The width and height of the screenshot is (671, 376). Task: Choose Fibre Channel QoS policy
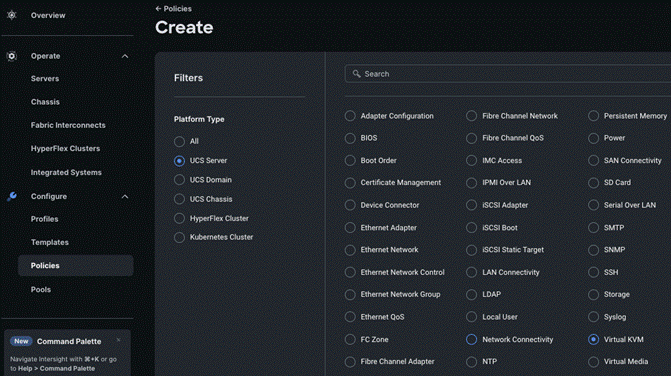click(x=472, y=138)
